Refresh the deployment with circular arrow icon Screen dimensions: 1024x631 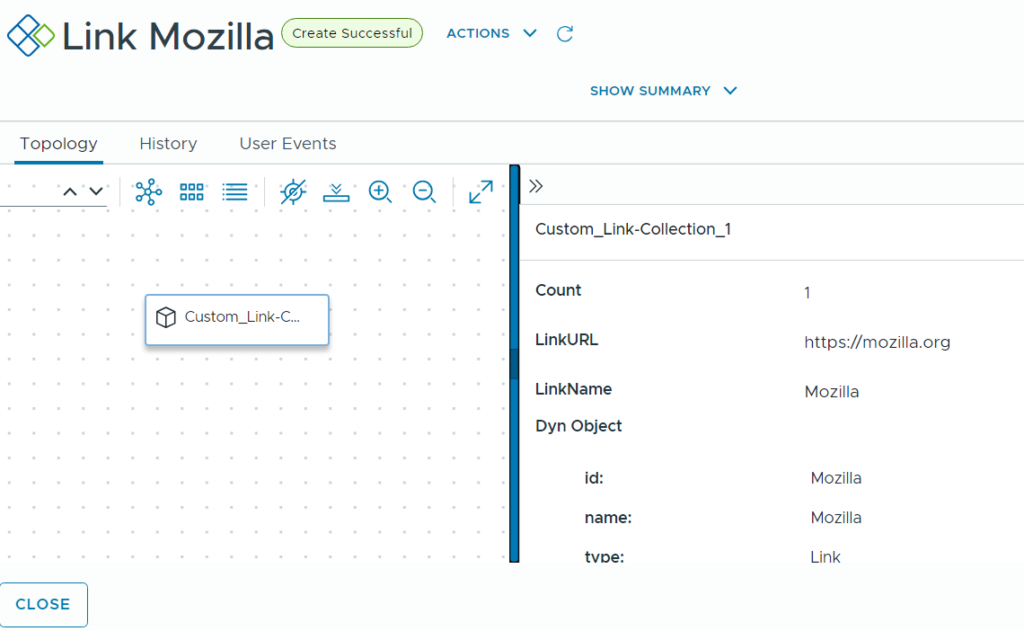pos(565,34)
